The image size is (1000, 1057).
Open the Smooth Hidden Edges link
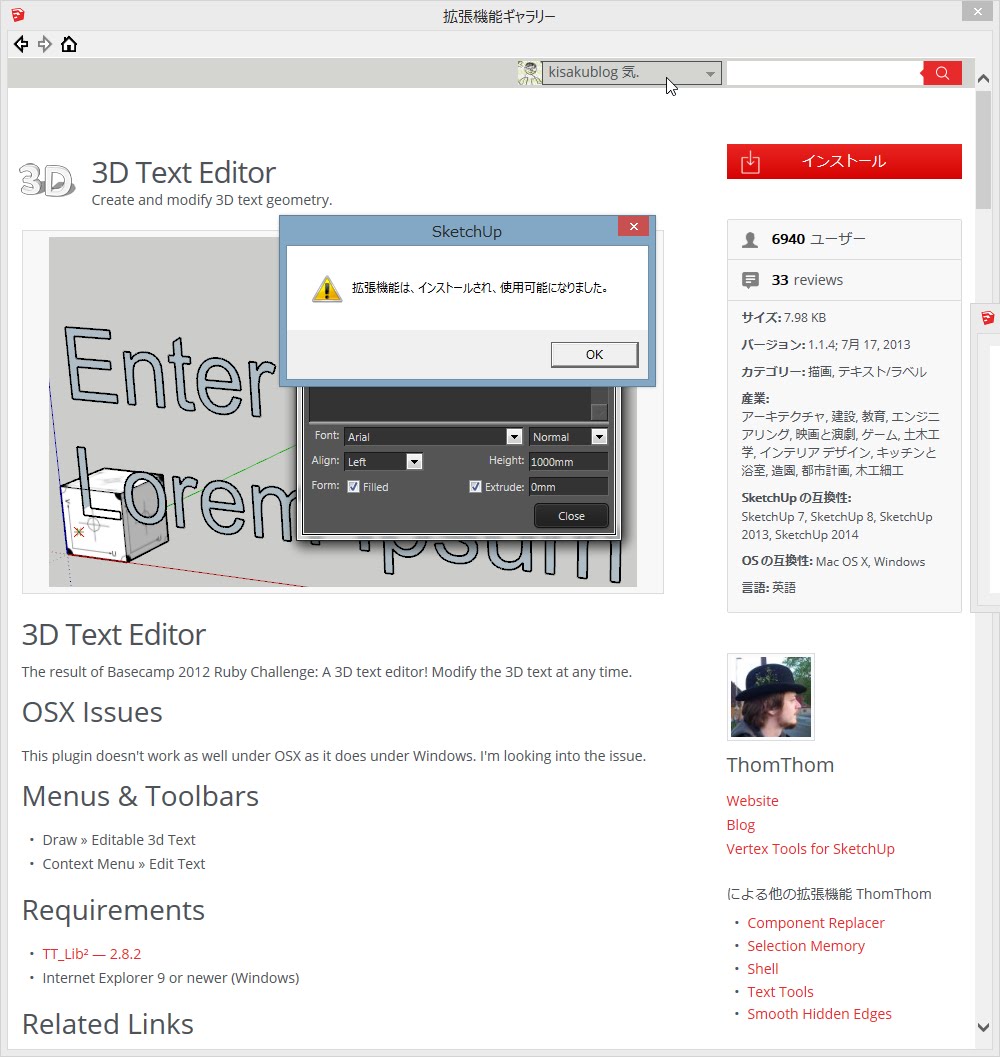click(x=819, y=1014)
